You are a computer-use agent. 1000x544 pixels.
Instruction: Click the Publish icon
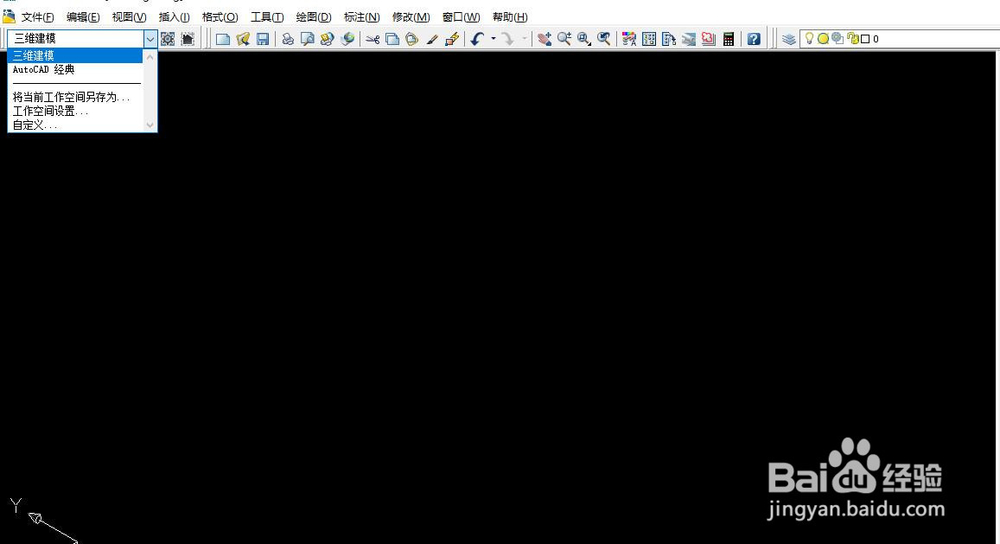point(327,39)
